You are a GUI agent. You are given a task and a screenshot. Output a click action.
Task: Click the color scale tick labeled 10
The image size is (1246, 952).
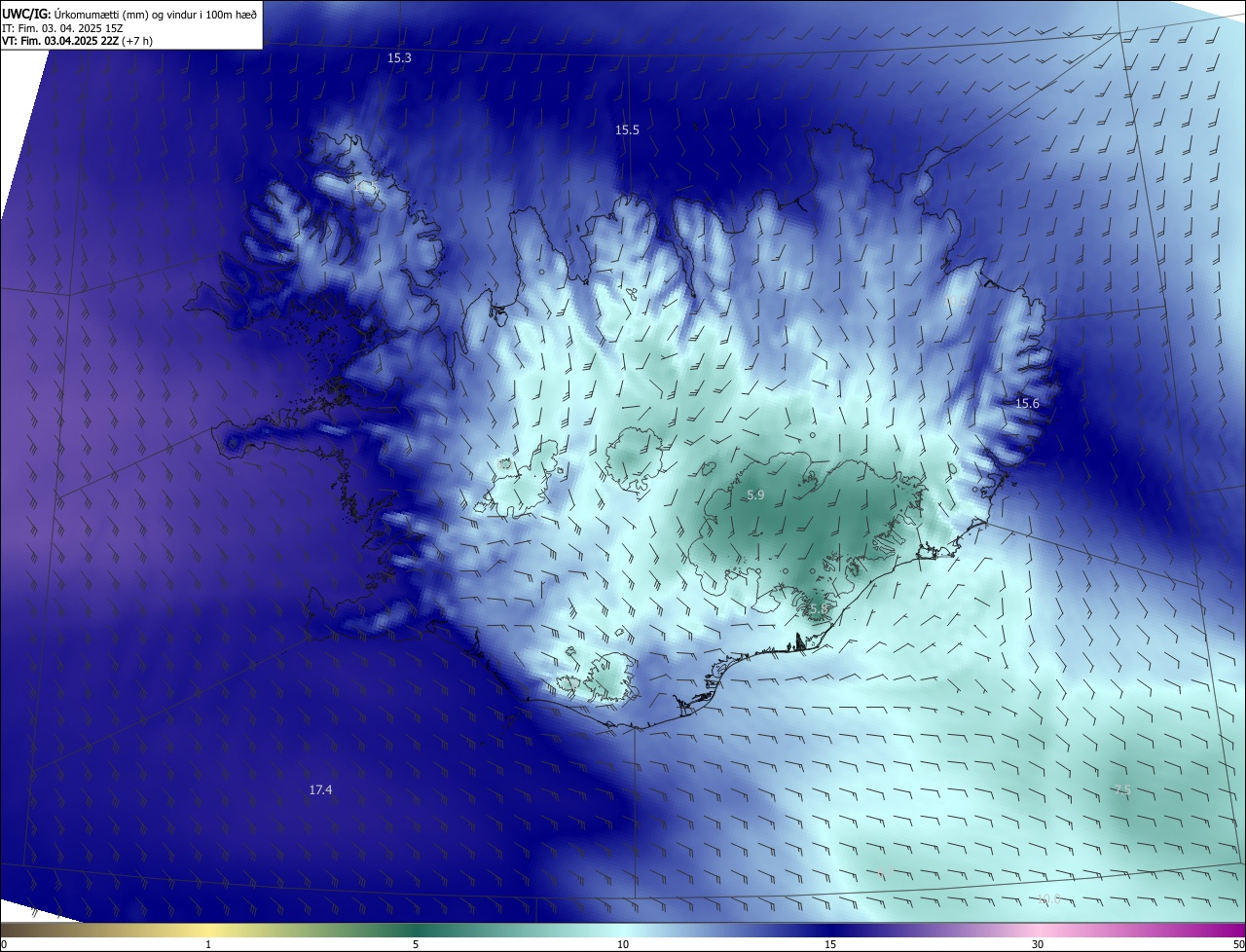click(x=623, y=944)
